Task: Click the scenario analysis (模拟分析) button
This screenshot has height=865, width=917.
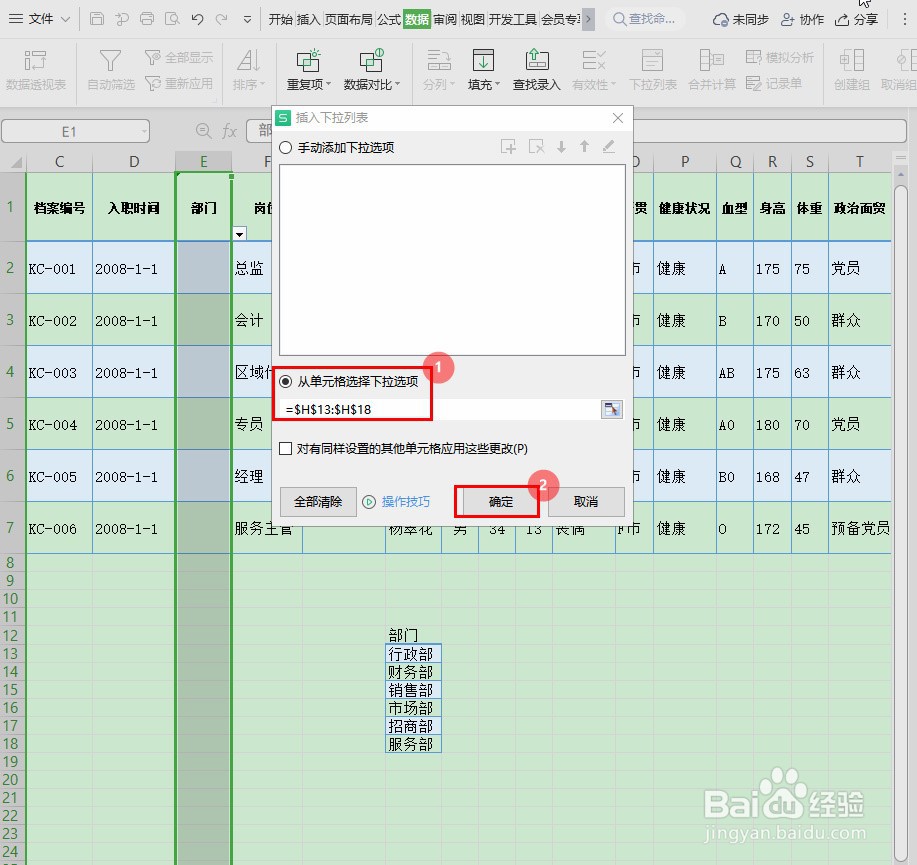Action: (x=780, y=57)
